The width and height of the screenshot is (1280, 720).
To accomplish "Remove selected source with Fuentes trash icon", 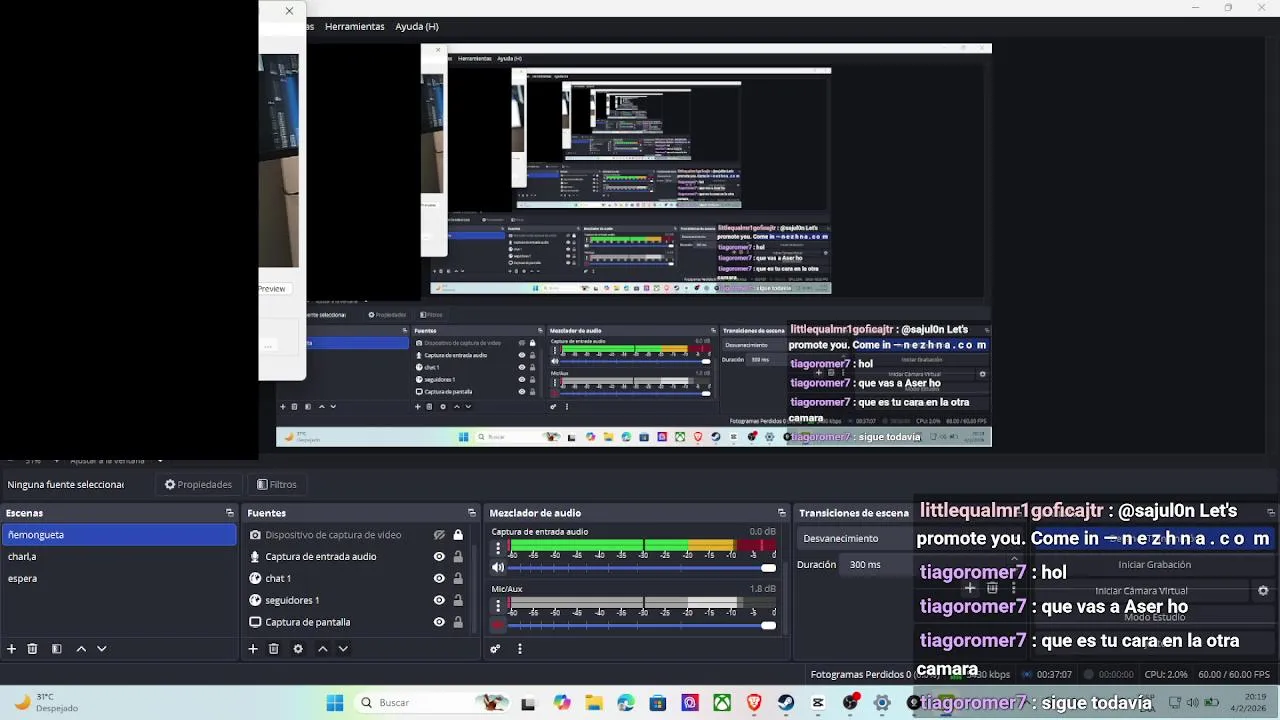I will [x=273, y=649].
